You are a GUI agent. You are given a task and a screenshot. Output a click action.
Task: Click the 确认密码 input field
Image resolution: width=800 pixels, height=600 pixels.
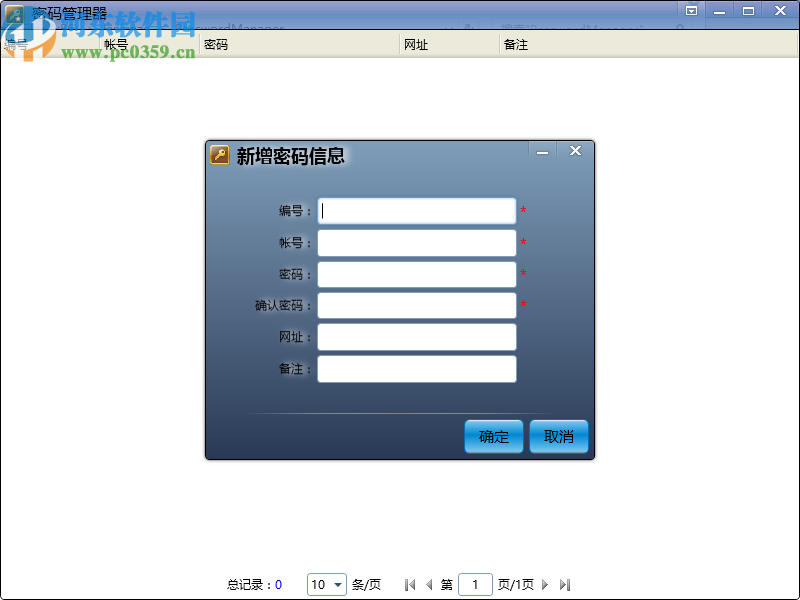coord(417,306)
